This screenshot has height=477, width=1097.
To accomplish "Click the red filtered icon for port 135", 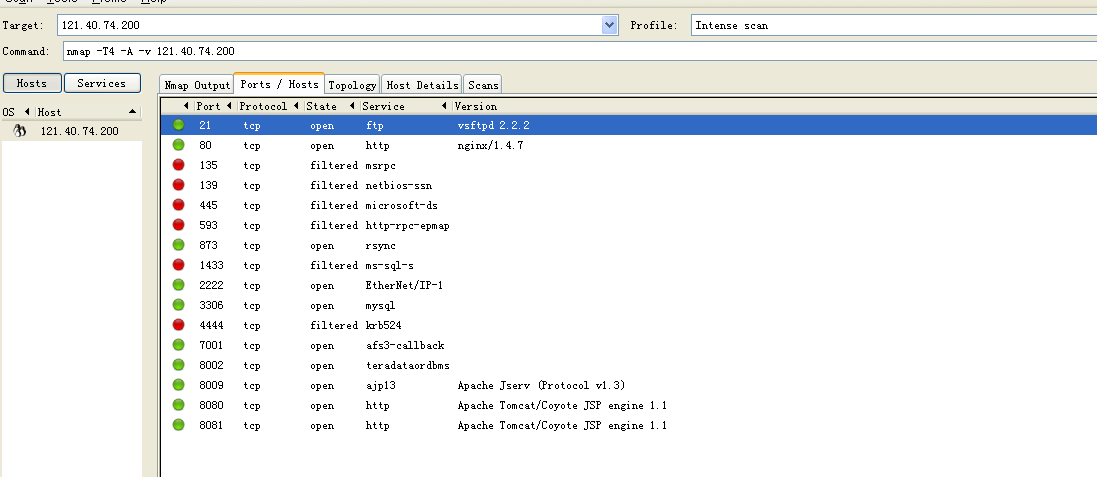I will [x=178, y=165].
